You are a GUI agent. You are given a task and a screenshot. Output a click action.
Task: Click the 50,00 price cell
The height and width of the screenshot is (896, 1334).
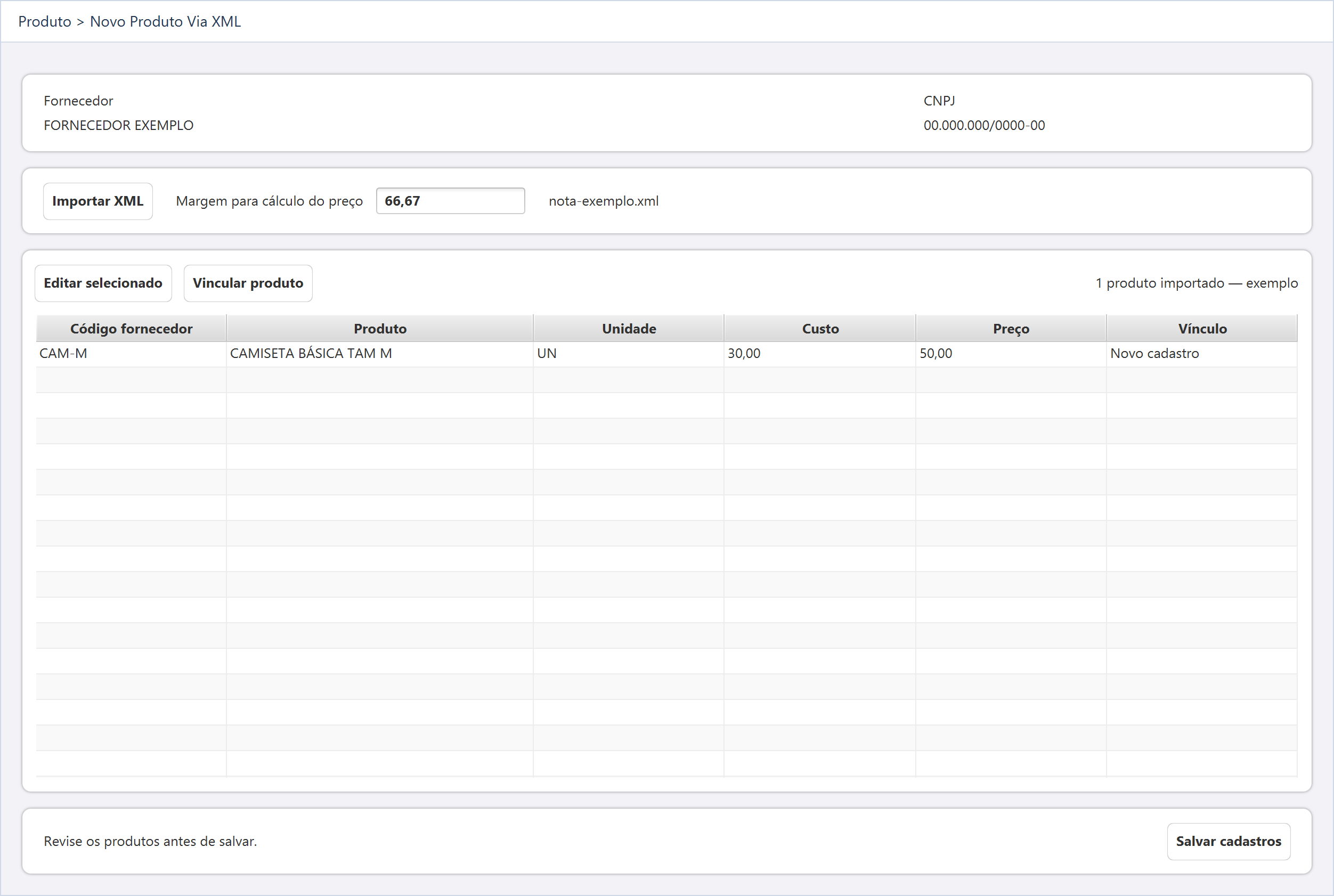click(x=1011, y=354)
